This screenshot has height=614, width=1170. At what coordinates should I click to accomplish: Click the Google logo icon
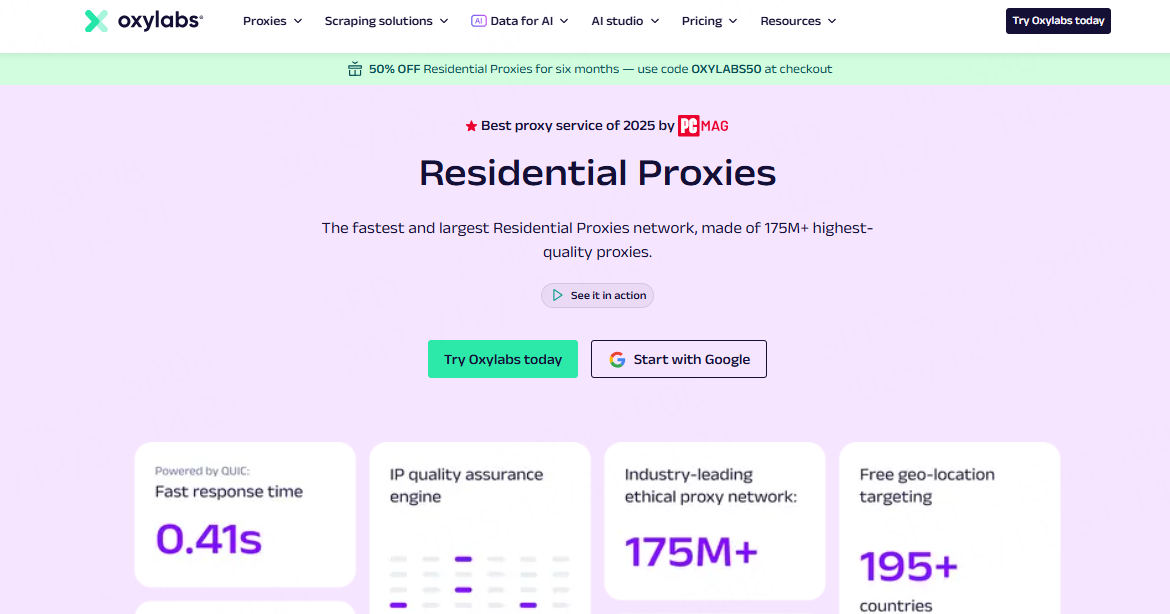(x=617, y=360)
